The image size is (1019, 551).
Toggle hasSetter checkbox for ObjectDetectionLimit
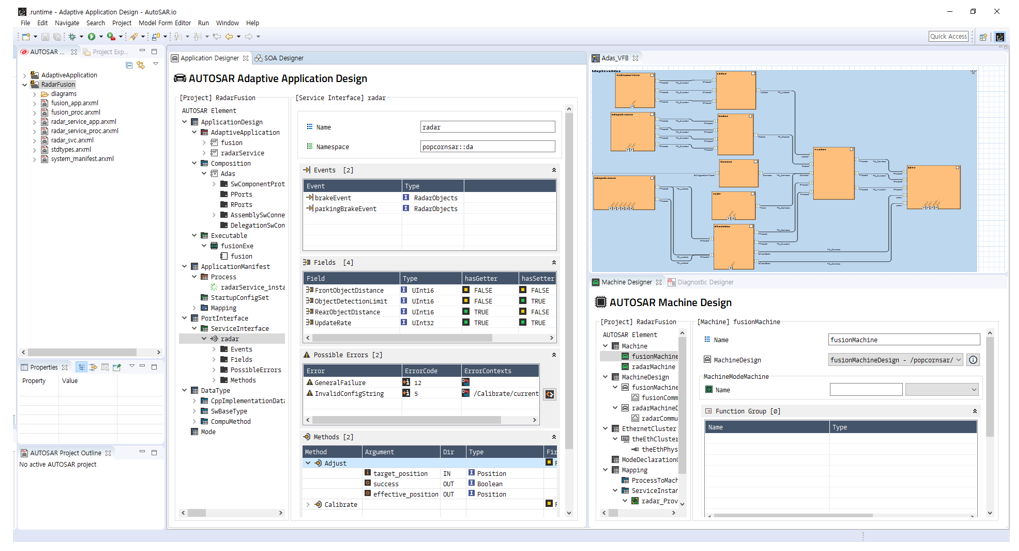(x=523, y=301)
